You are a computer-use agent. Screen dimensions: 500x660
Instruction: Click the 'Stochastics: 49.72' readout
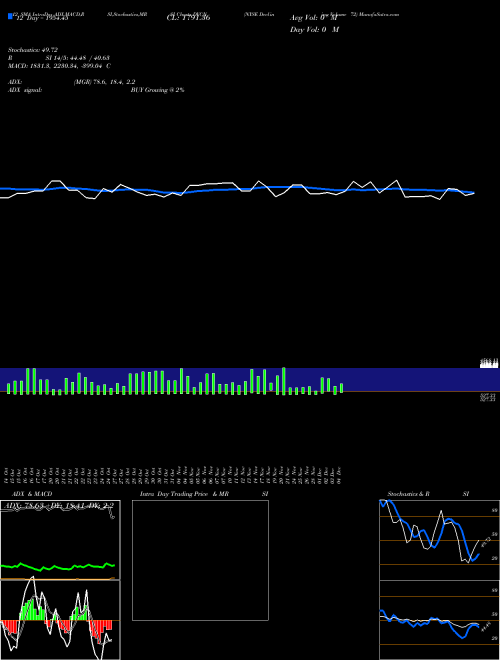pos(33,50)
